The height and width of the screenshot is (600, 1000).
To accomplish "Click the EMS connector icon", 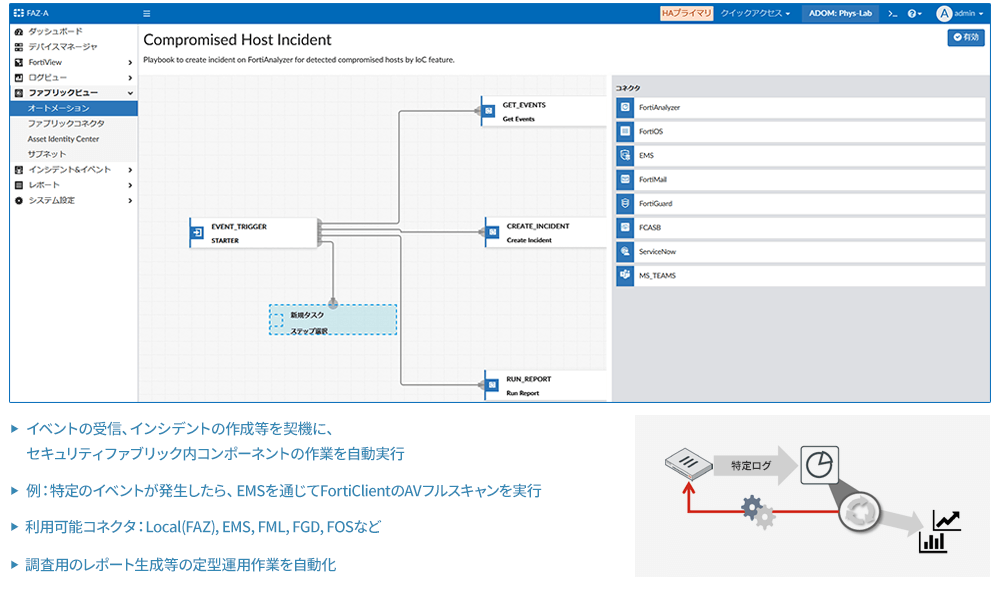I will coord(625,156).
